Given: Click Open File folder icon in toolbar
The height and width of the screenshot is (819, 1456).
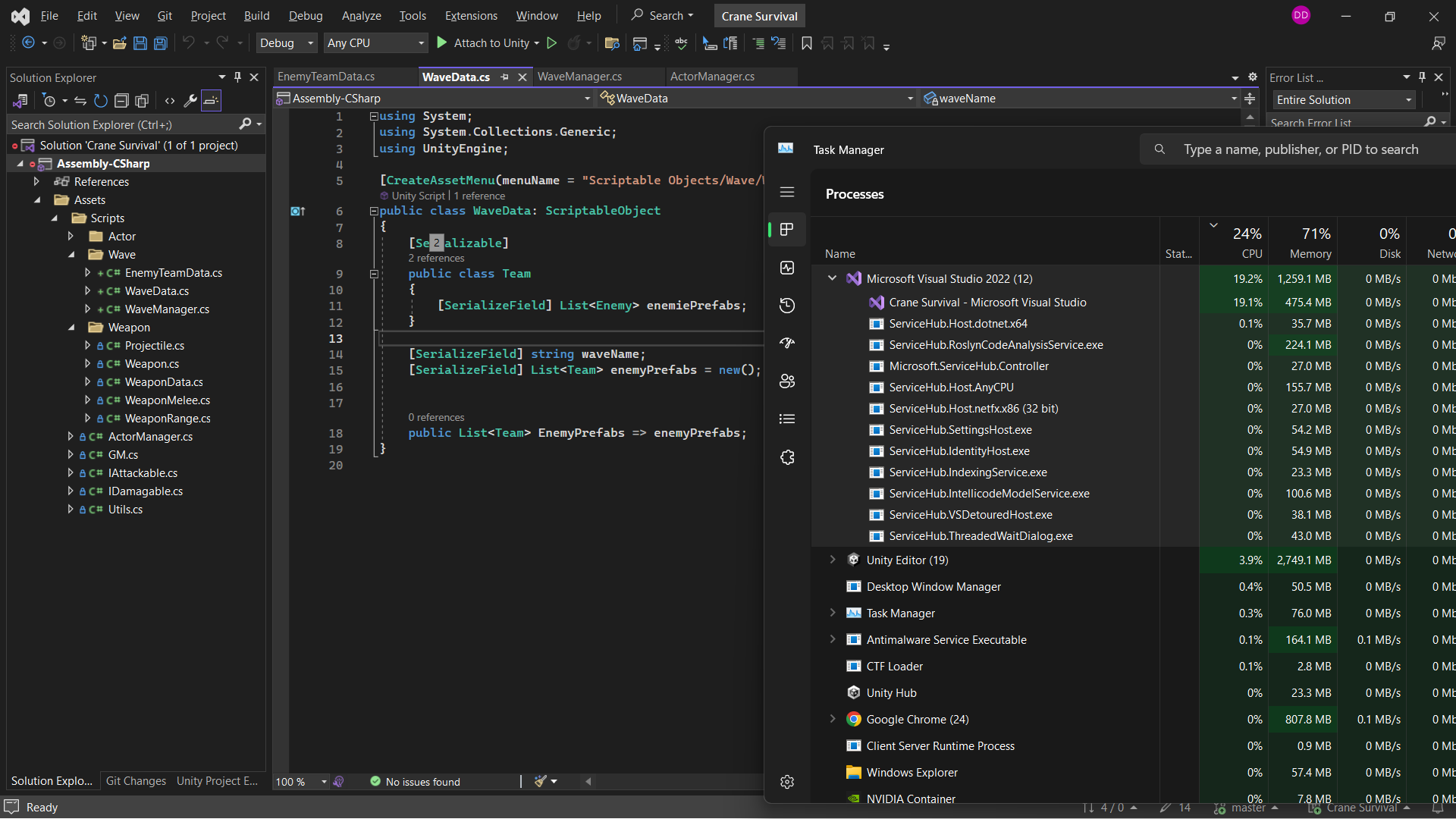Looking at the screenshot, I should point(119,43).
